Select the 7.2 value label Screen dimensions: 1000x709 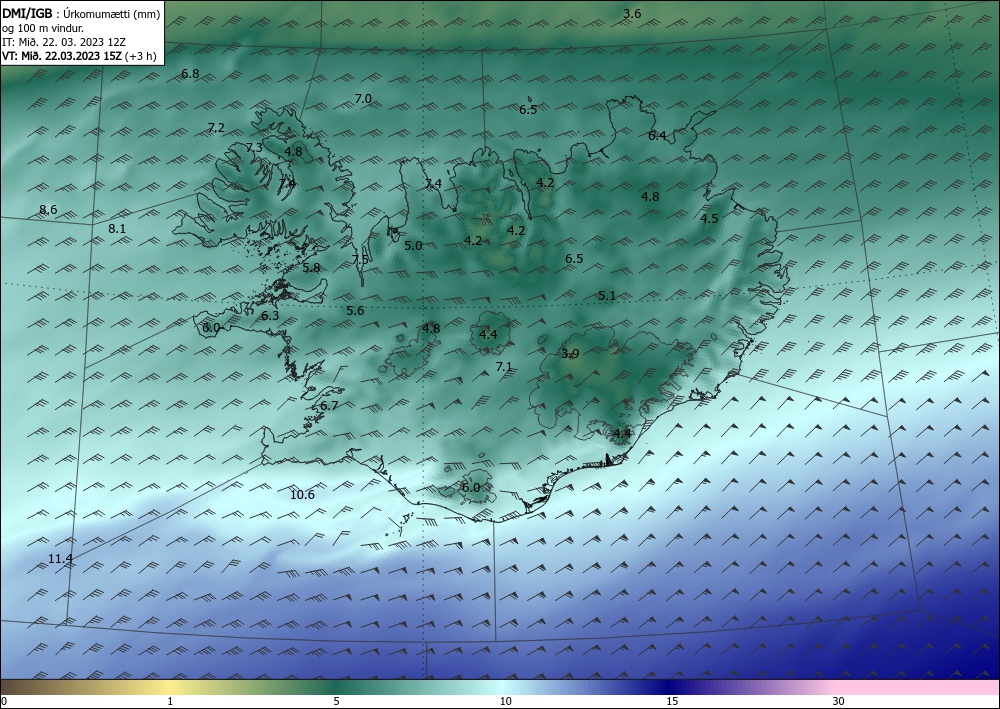216,128
